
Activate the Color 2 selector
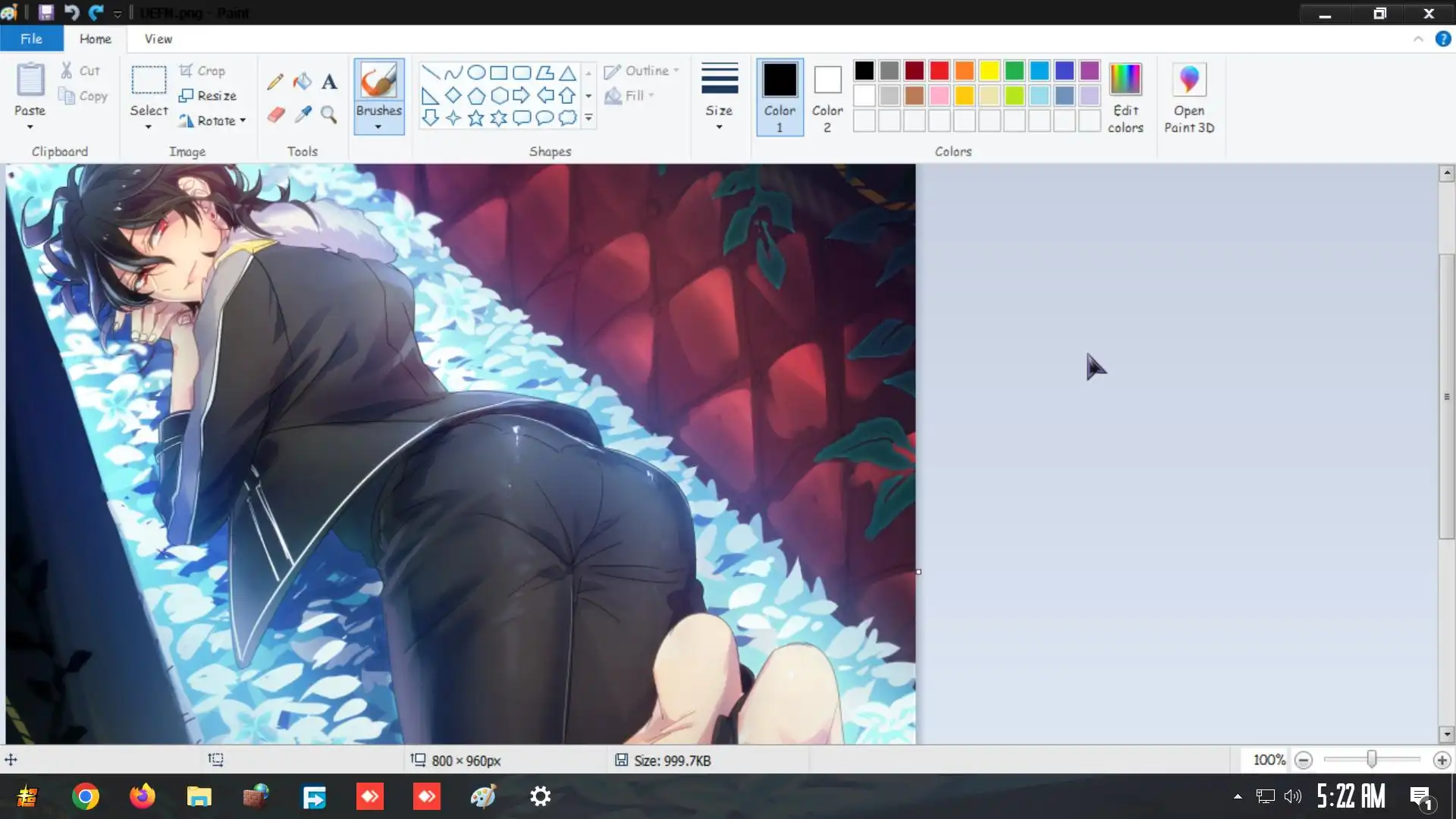[x=827, y=97]
